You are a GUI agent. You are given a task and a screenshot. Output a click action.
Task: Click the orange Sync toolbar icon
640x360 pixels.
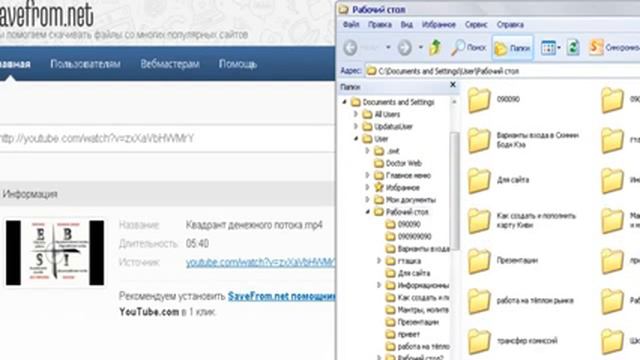tap(596, 47)
